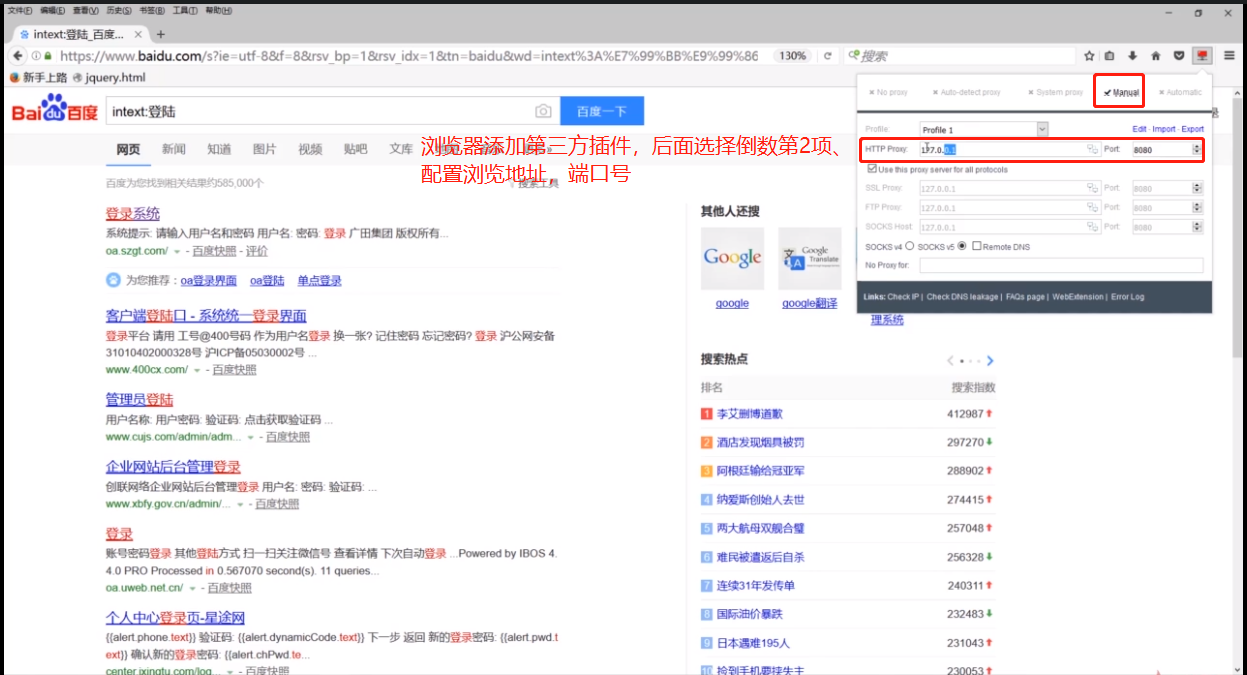1247x675 pixels.
Task: Select the SOCKS v5 radio button
Action: 962,246
